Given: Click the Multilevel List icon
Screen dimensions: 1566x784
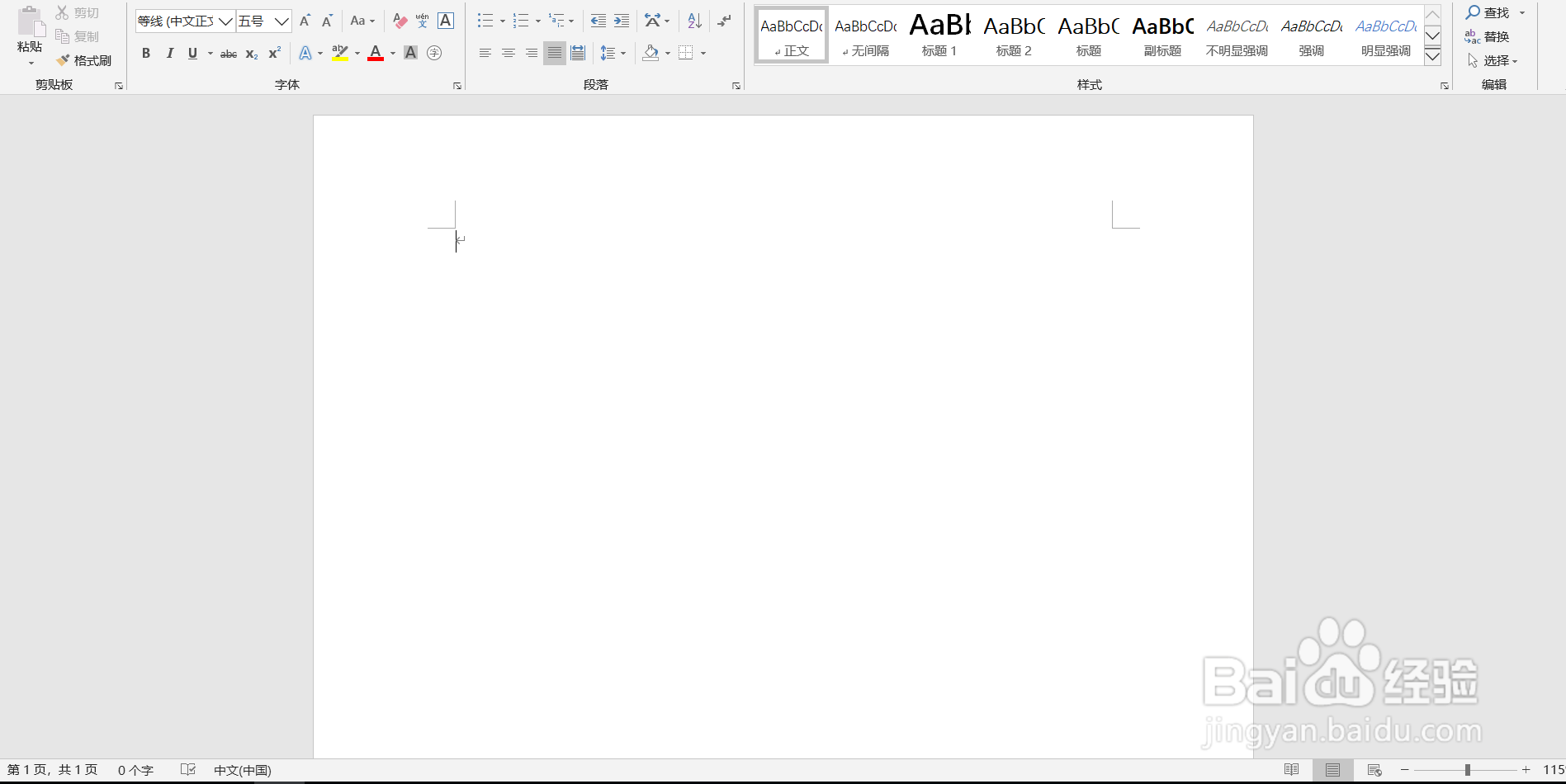Looking at the screenshot, I should (x=557, y=21).
